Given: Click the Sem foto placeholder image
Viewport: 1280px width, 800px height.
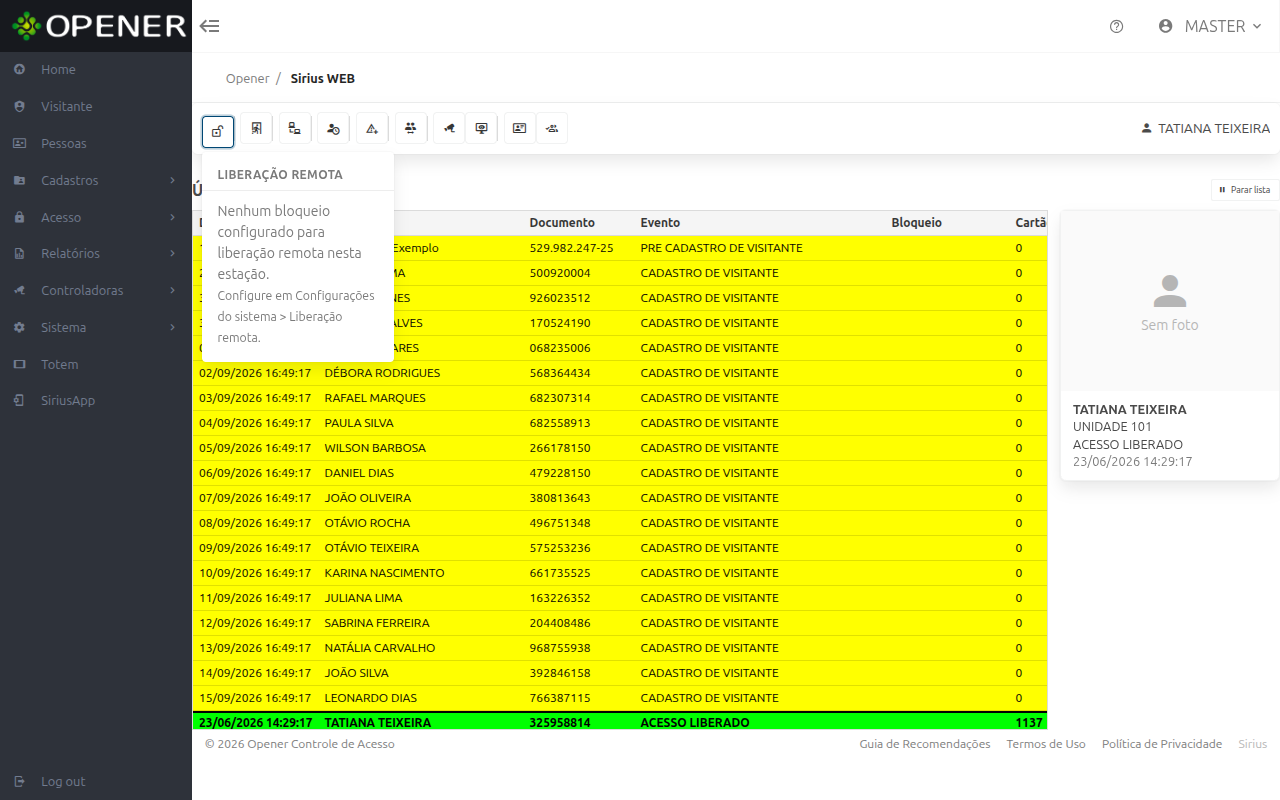Looking at the screenshot, I should tap(1170, 301).
